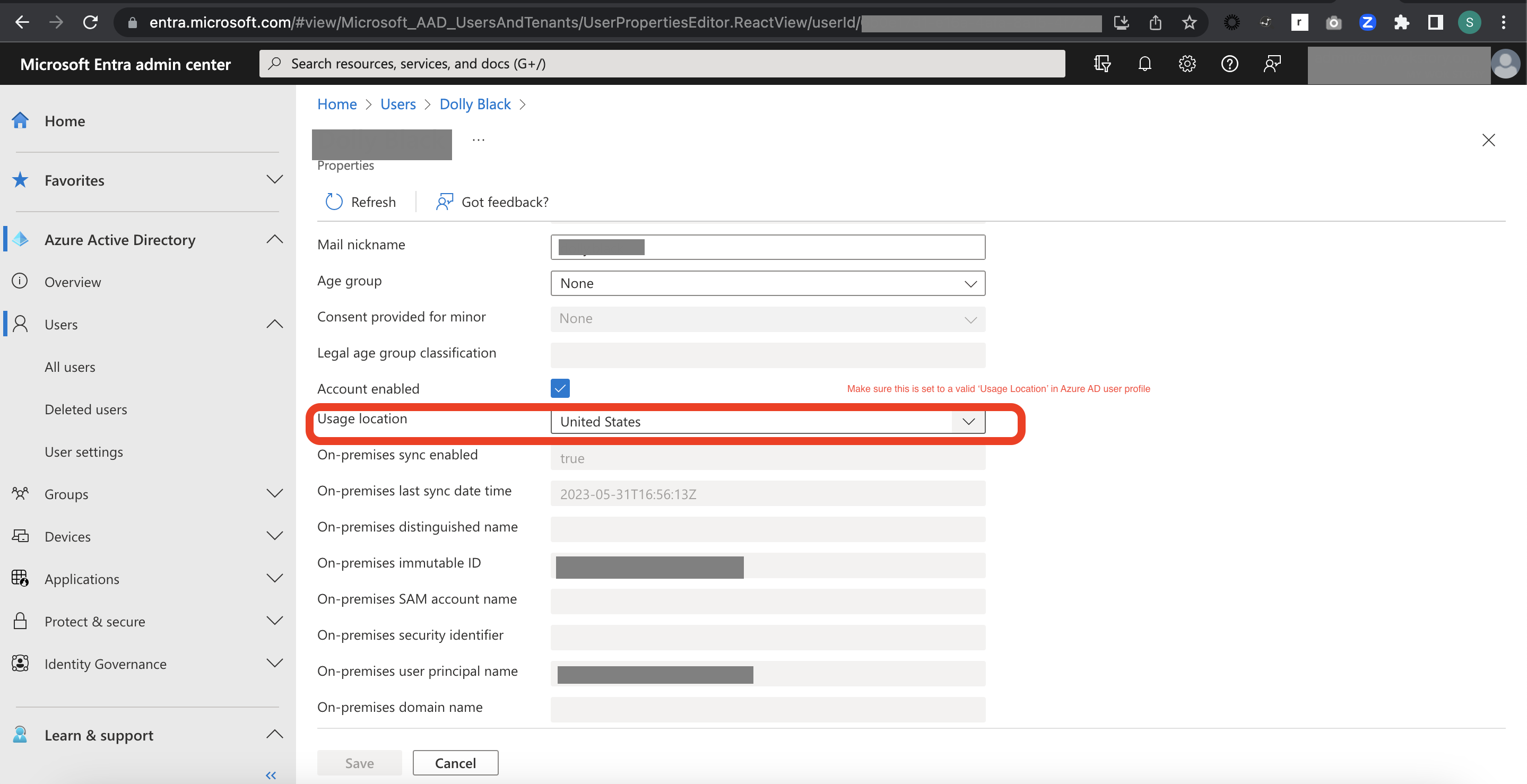Close the Properties pane with X

click(x=1488, y=140)
